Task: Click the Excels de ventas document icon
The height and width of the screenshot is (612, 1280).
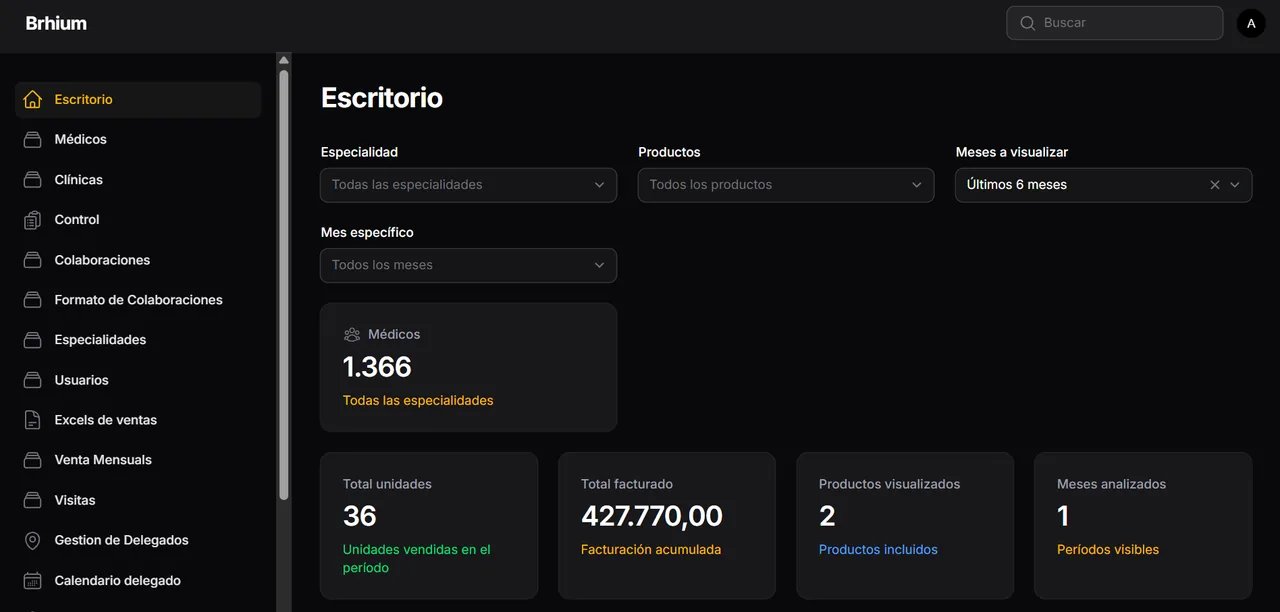Action: tap(33, 420)
